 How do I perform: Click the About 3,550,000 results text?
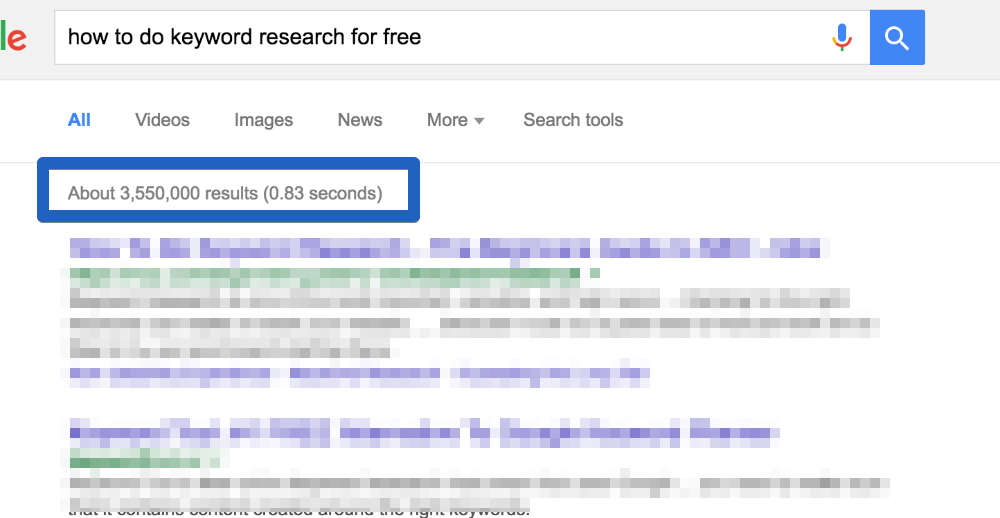click(x=225, y=193)
